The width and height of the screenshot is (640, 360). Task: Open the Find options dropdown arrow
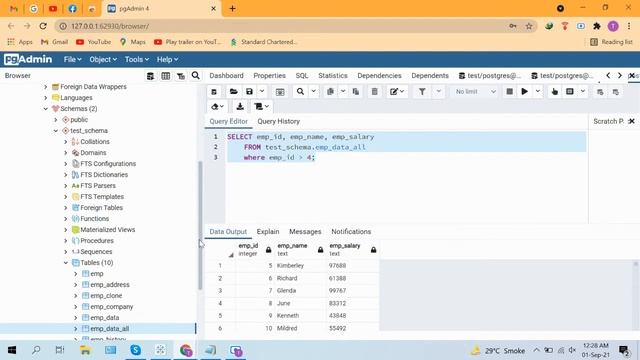tap(313, 92)
